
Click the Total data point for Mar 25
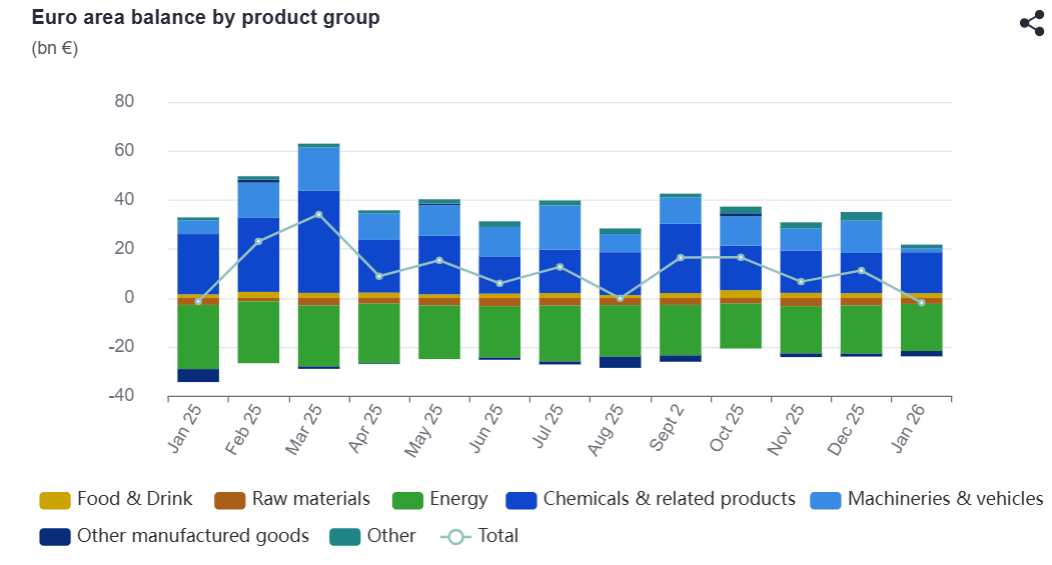coord(319,214)
